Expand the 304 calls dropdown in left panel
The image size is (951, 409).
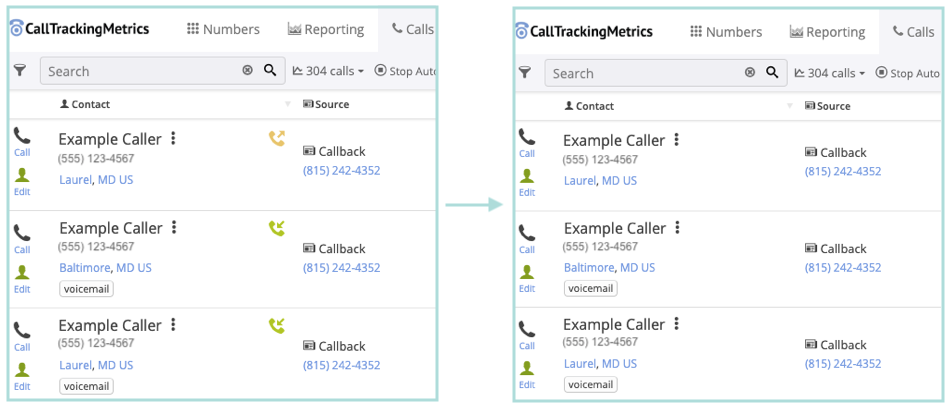(328, 71)
